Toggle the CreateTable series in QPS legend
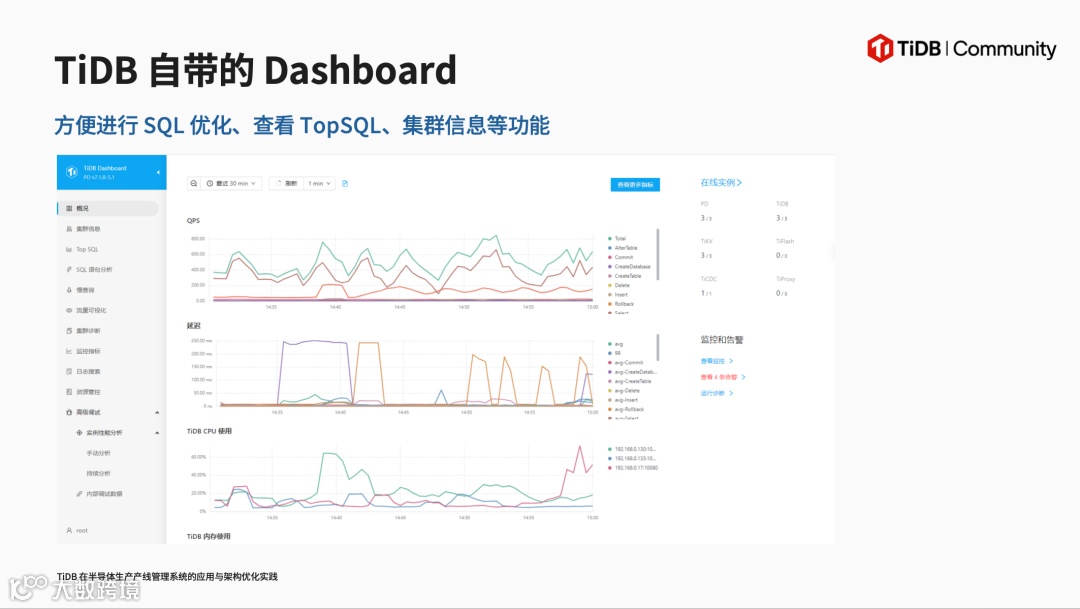The image size is (1080, 609). (625, 276)
